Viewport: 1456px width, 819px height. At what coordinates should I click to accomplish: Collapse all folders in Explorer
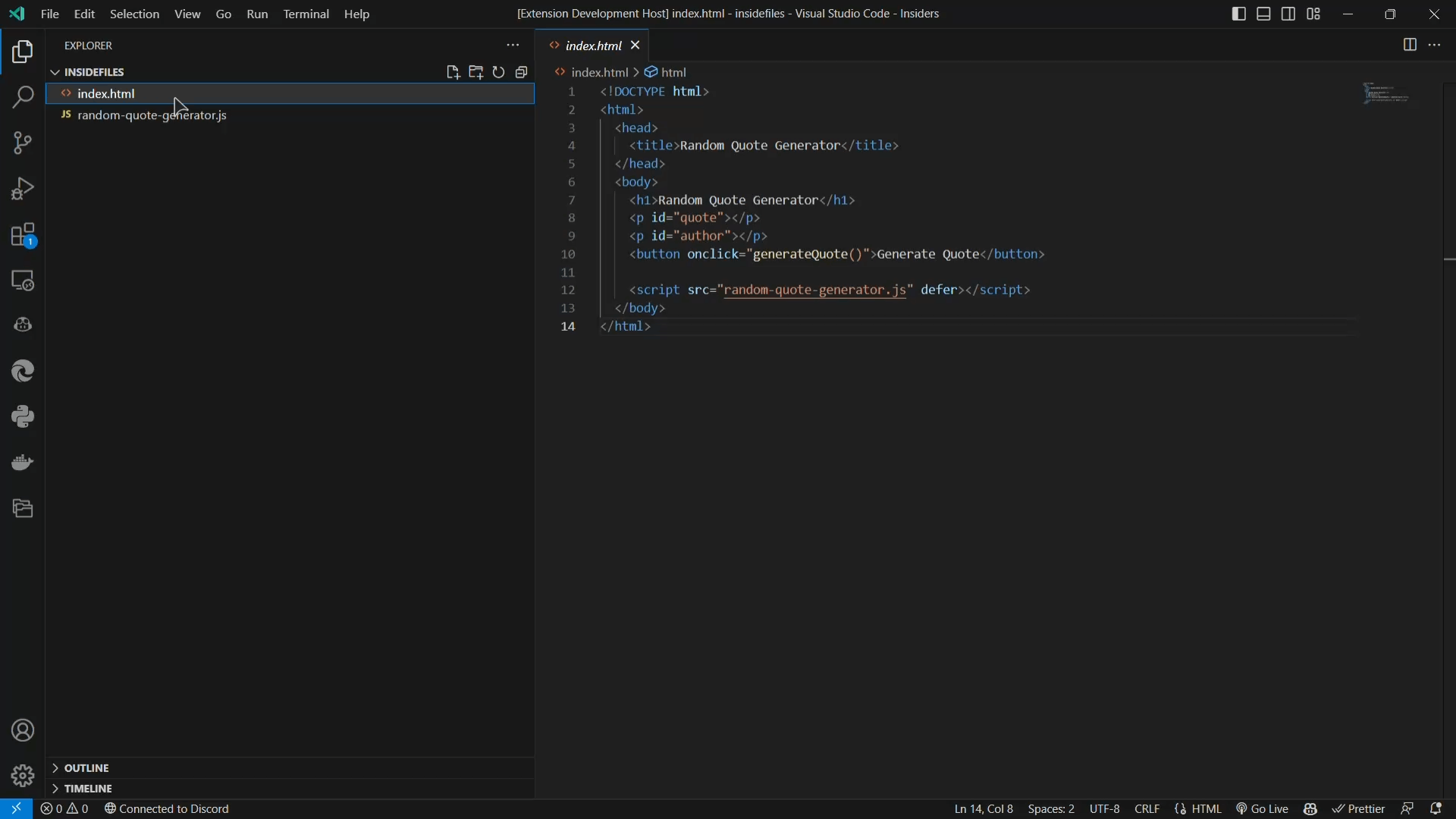(x=522, y=72)
